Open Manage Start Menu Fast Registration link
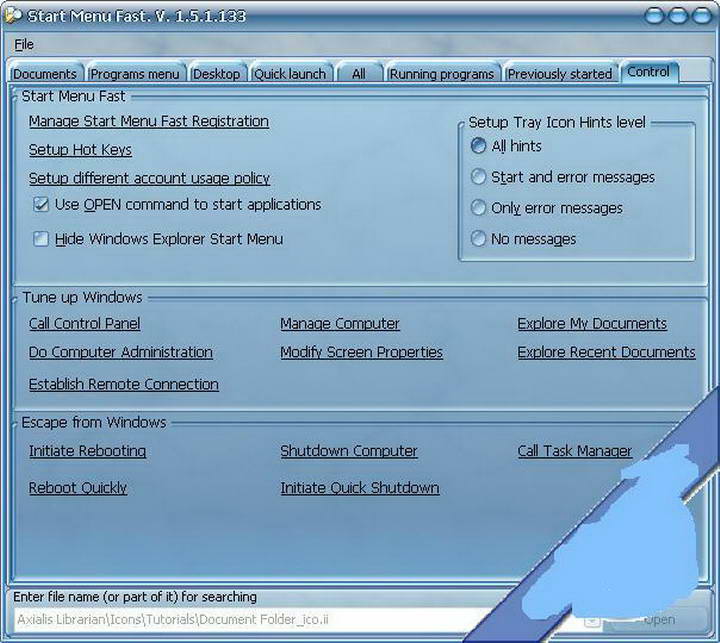 [x=149, y=121]
